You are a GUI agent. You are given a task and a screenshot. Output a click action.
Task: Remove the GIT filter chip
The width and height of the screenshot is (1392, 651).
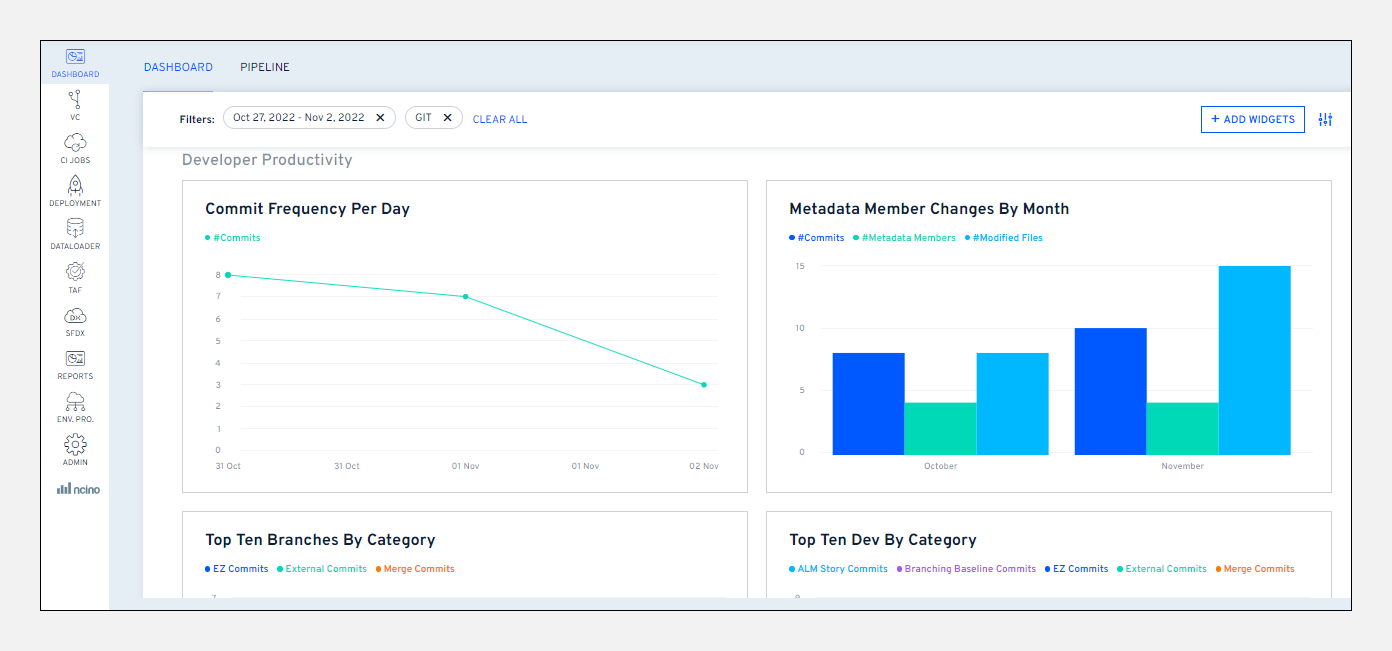click(x=447, y=118)
